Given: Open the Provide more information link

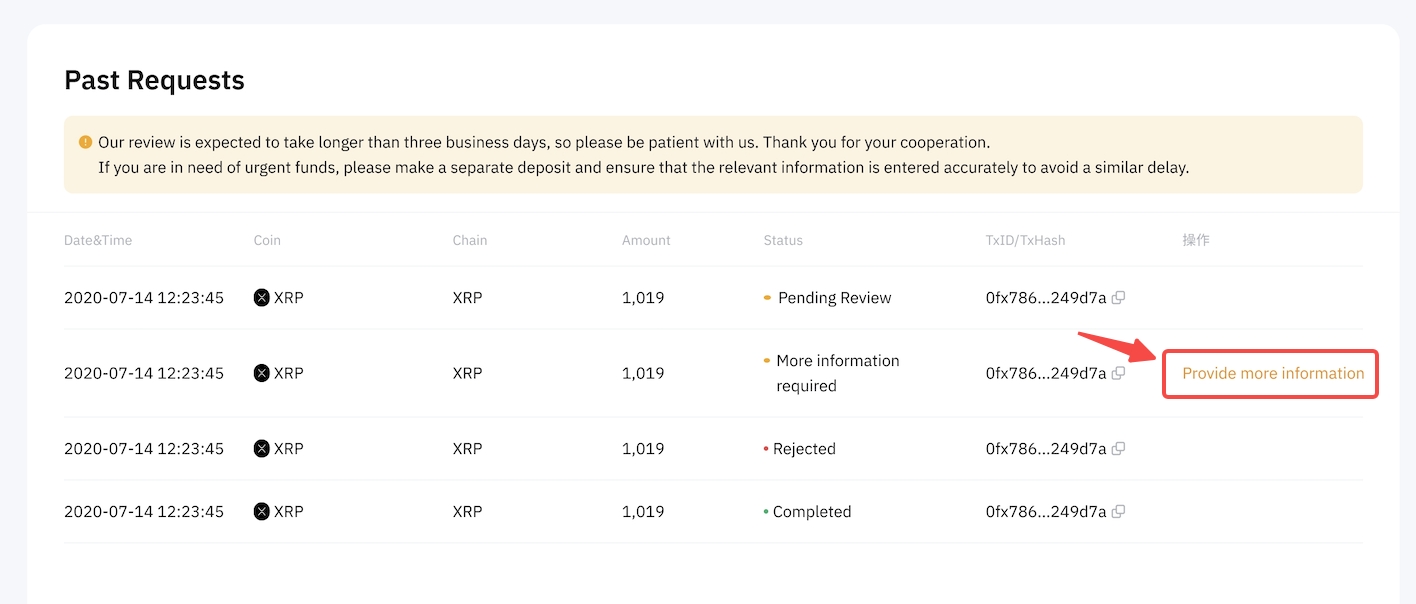Looking at the screenshot, I should point(1272,373).
